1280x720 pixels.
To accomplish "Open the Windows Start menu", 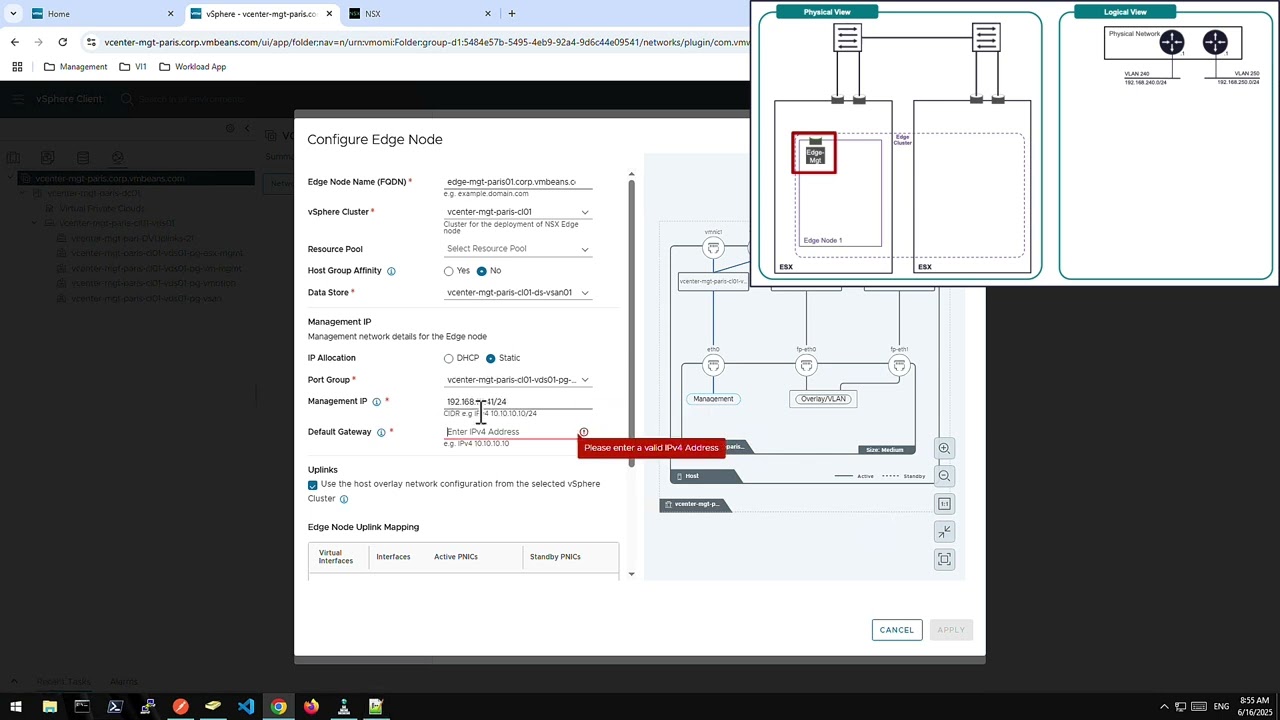I will click(16, 707).
